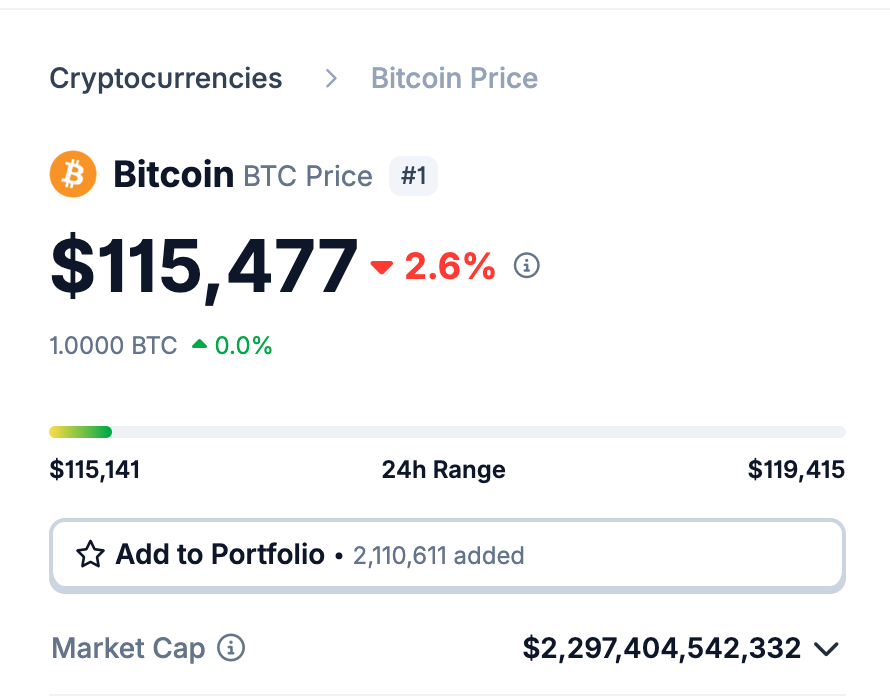Click the 1.0000 BTC conversion text
Image resolution: width=890 pixels, height=700 pixels.
[x=114, y=345]
